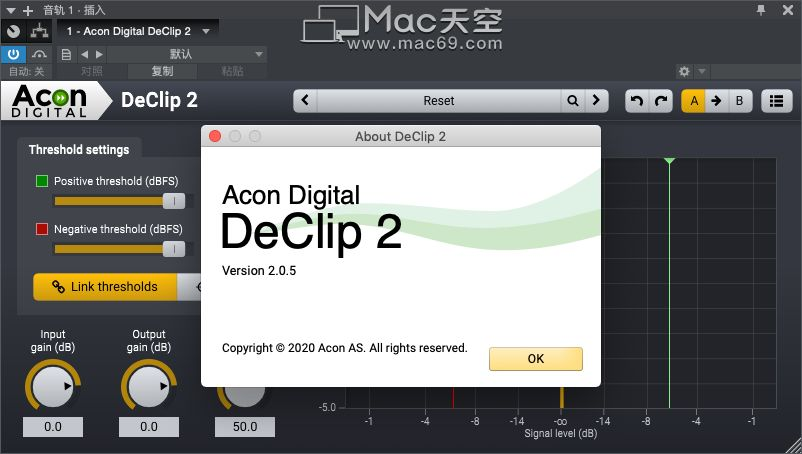The image size is (802, 454).
Task: Click the redo arrow icon
Action: tap(661, 101)
